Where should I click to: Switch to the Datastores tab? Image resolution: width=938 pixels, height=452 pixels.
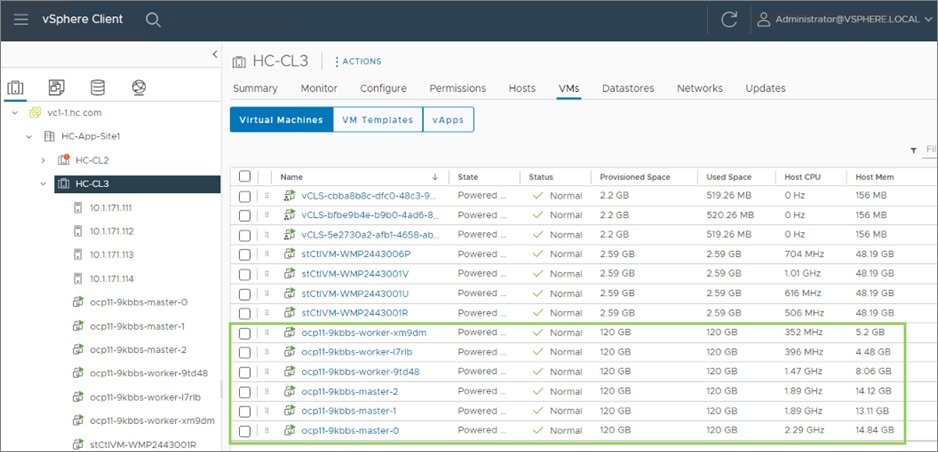coord(627,88)
